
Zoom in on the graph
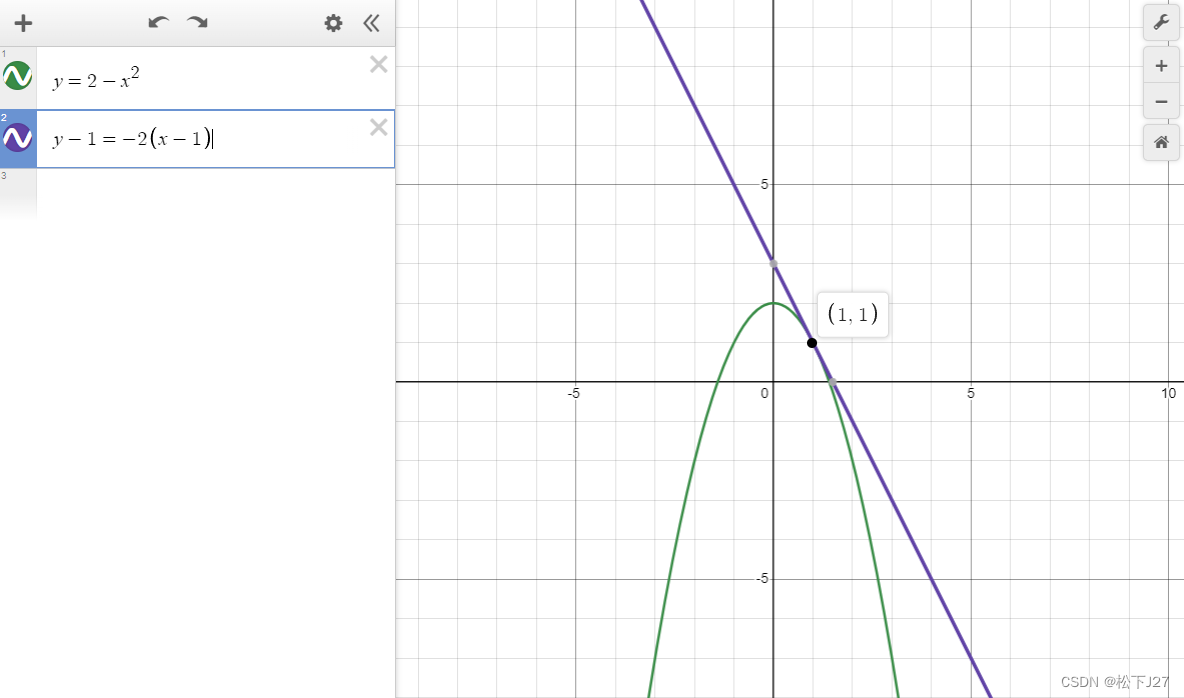click(1161, 66)
